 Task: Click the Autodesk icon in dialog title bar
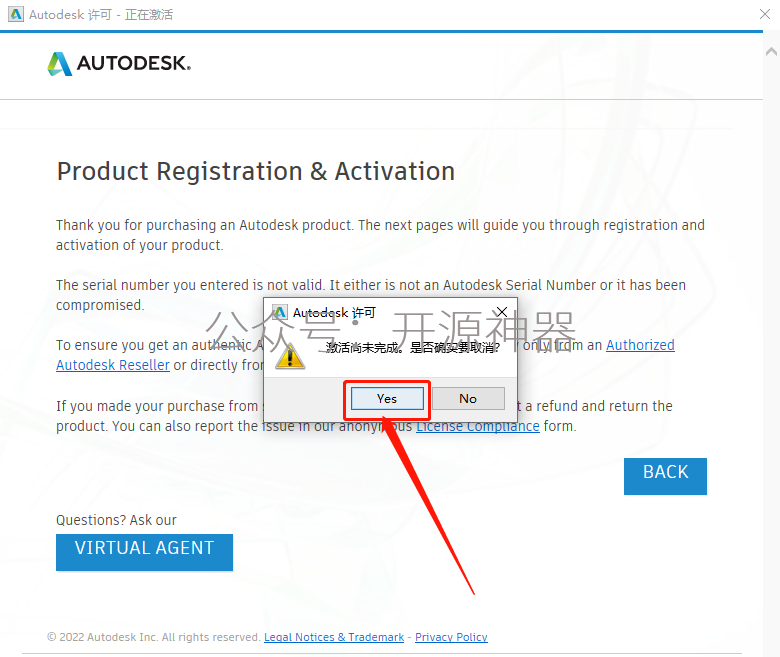pyautogui.click(x=280, y=312)
